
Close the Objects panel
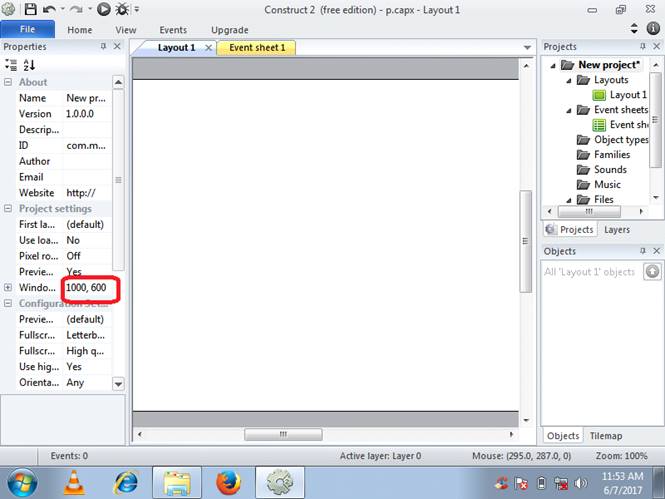(657, 251)
